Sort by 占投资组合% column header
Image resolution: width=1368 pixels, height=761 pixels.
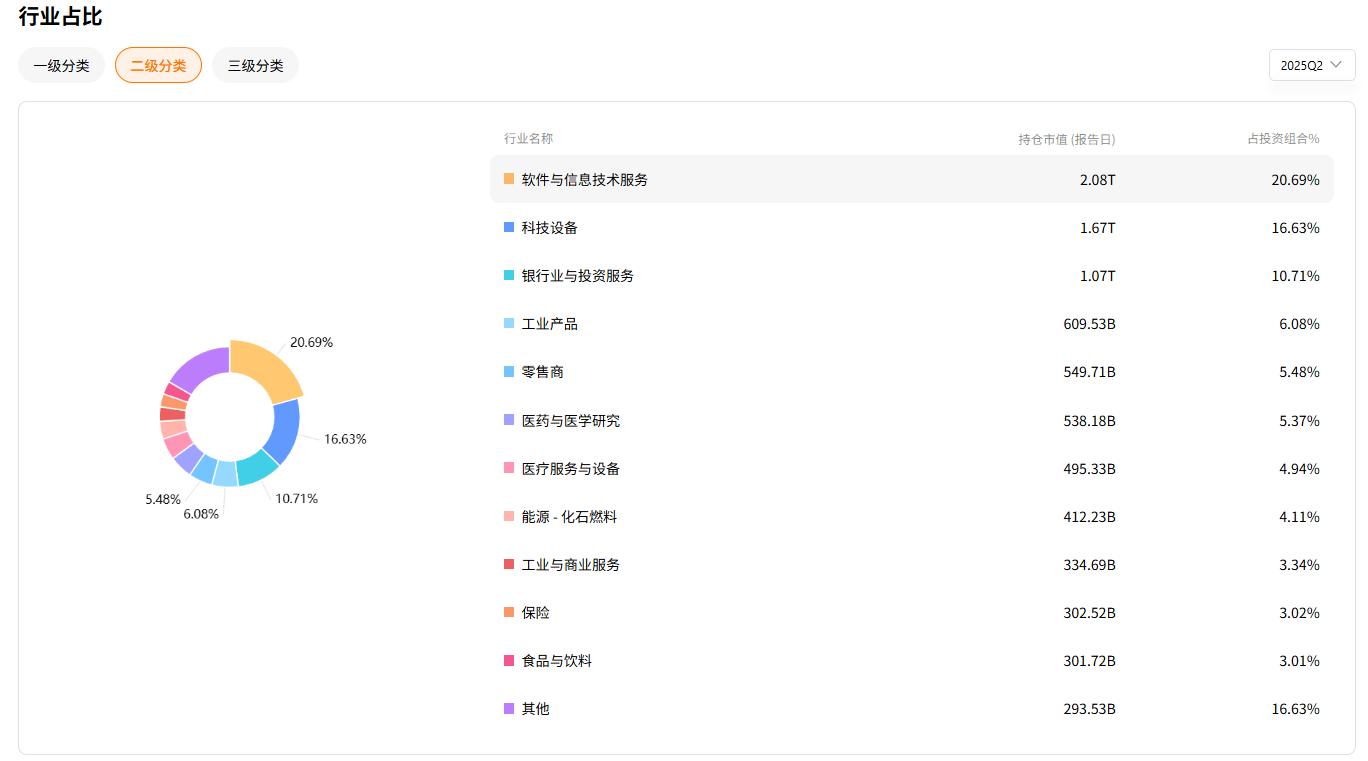click(1283, 139)
